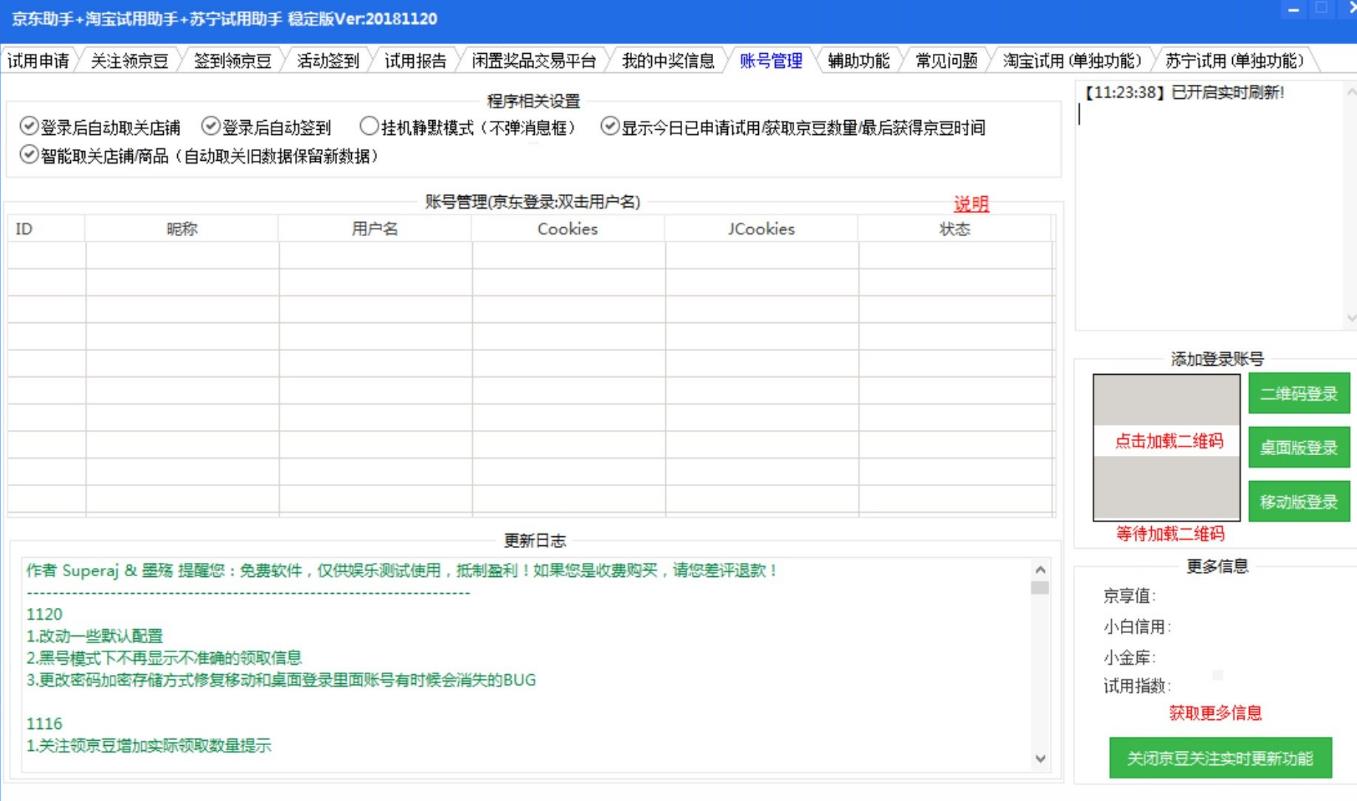Toggle 智能取关店铺/商品 option
Viewport: 1357px width, 801px height.
(x=200, y=155)
